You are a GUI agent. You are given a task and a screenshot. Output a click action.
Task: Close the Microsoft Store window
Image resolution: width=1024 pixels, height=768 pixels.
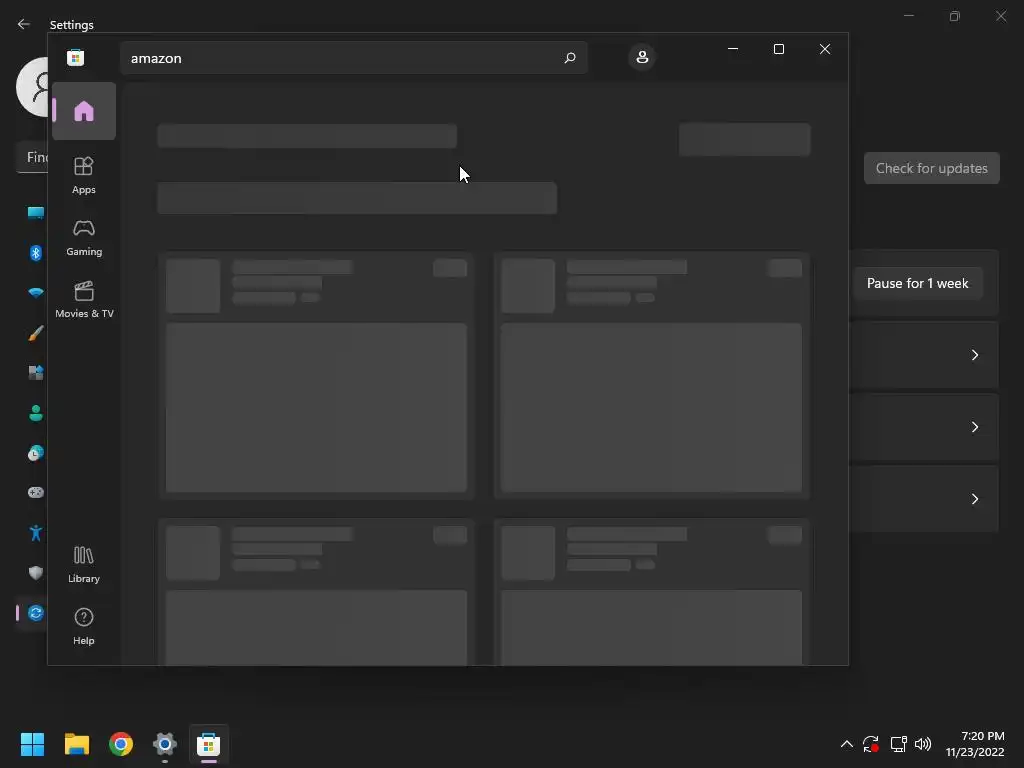825,49
